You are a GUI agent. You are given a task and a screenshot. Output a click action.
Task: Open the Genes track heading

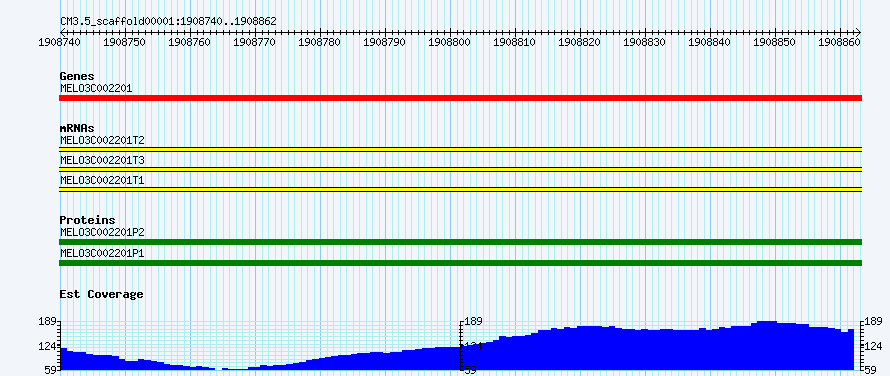pos(77,76)
